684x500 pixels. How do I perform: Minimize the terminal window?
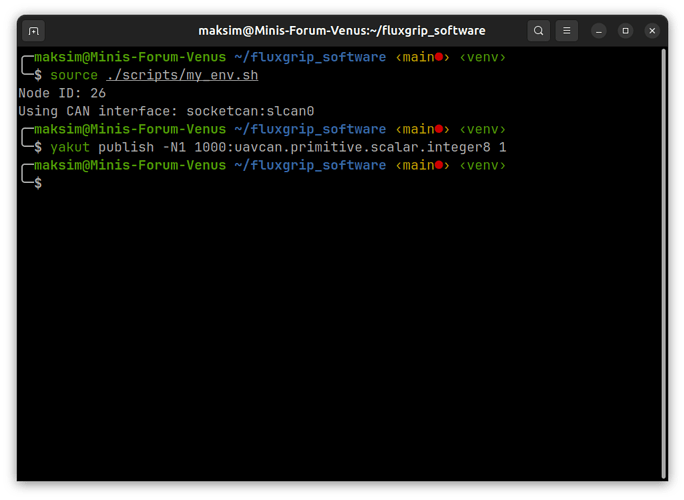pos(598,31)
